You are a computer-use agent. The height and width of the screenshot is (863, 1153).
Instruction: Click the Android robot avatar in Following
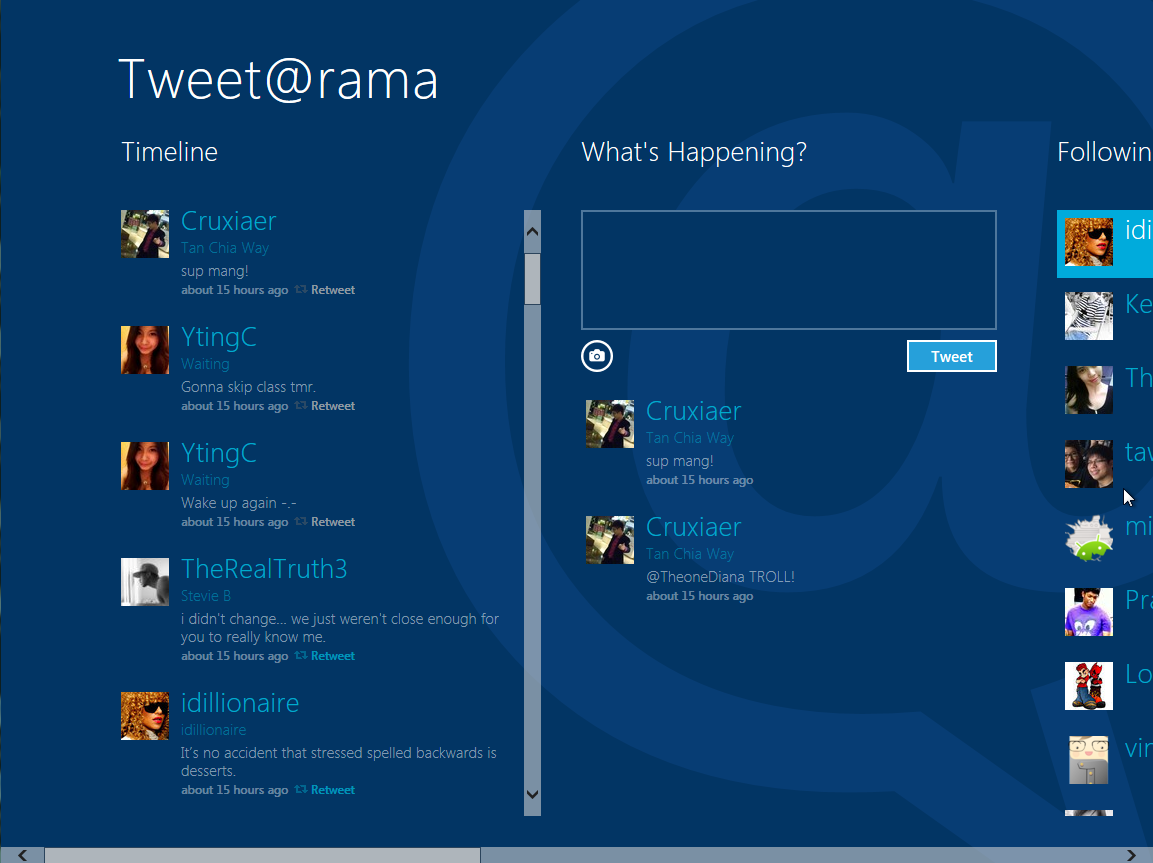1089,538
